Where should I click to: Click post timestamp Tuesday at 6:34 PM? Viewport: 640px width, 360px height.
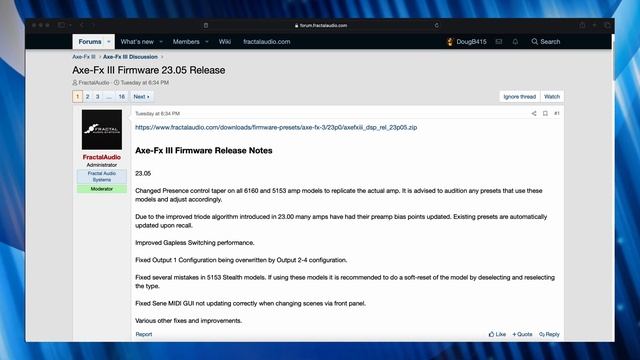point(158,113)
